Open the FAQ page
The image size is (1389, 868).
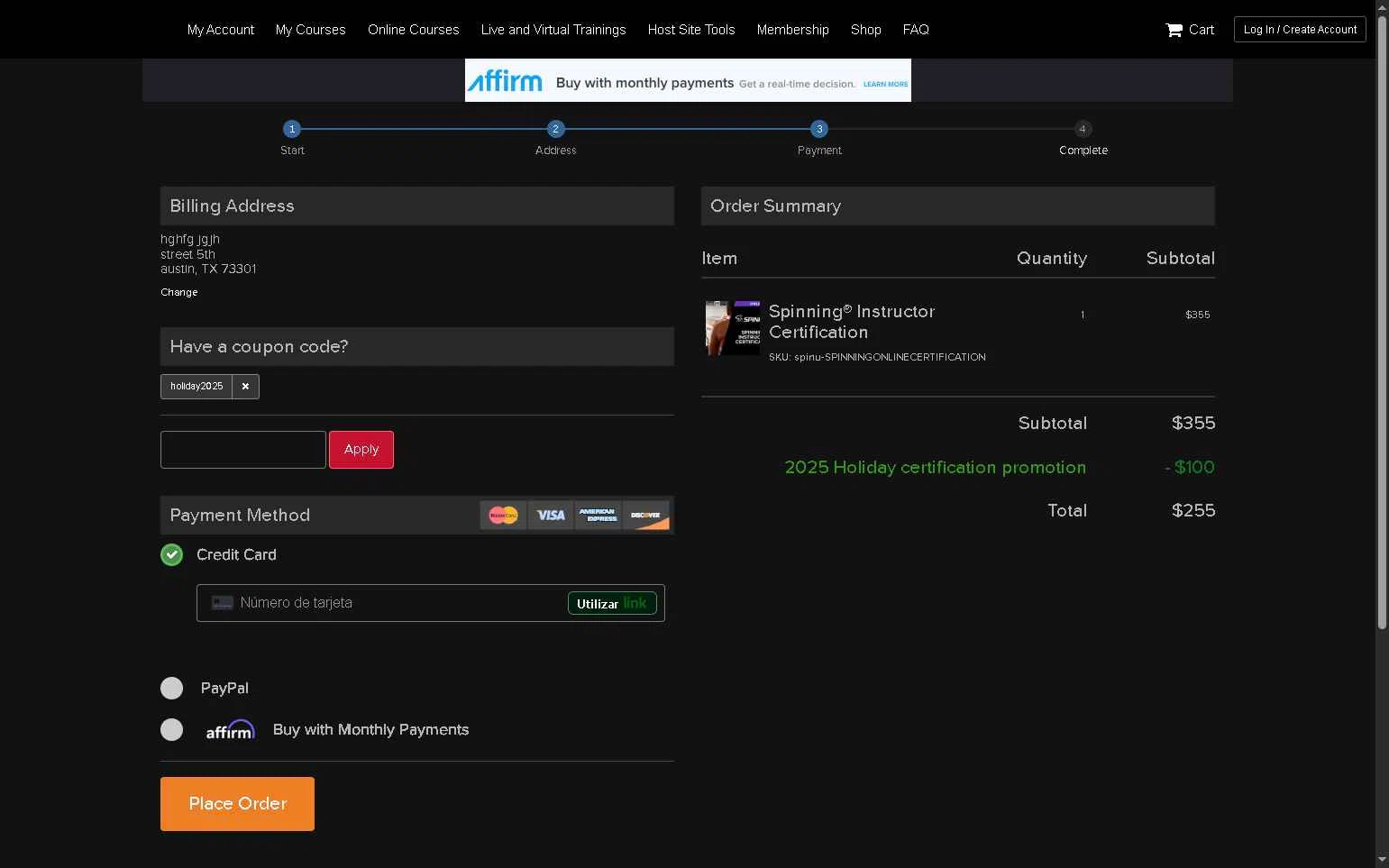point(916,30)
